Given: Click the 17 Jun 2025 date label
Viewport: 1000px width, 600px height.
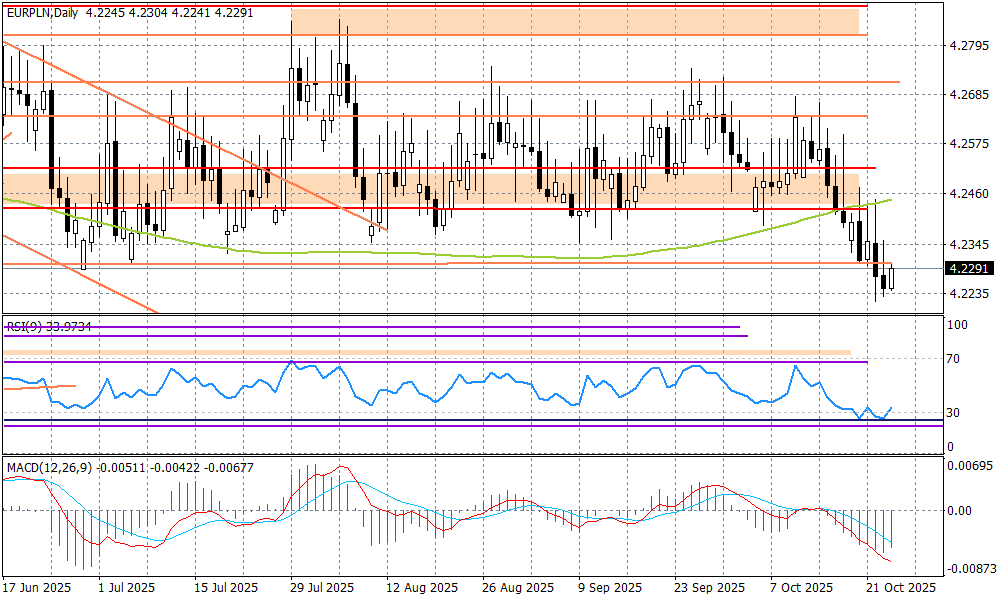Looking at the screenshot, I should (37, 588).
